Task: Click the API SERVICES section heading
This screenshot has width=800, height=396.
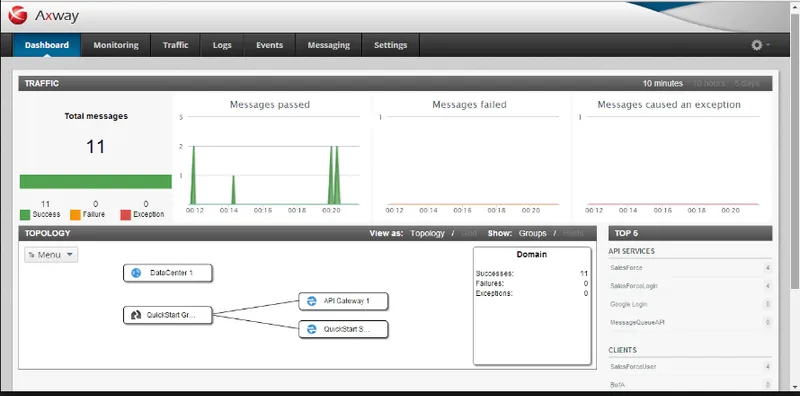Action: coord(632,251)
